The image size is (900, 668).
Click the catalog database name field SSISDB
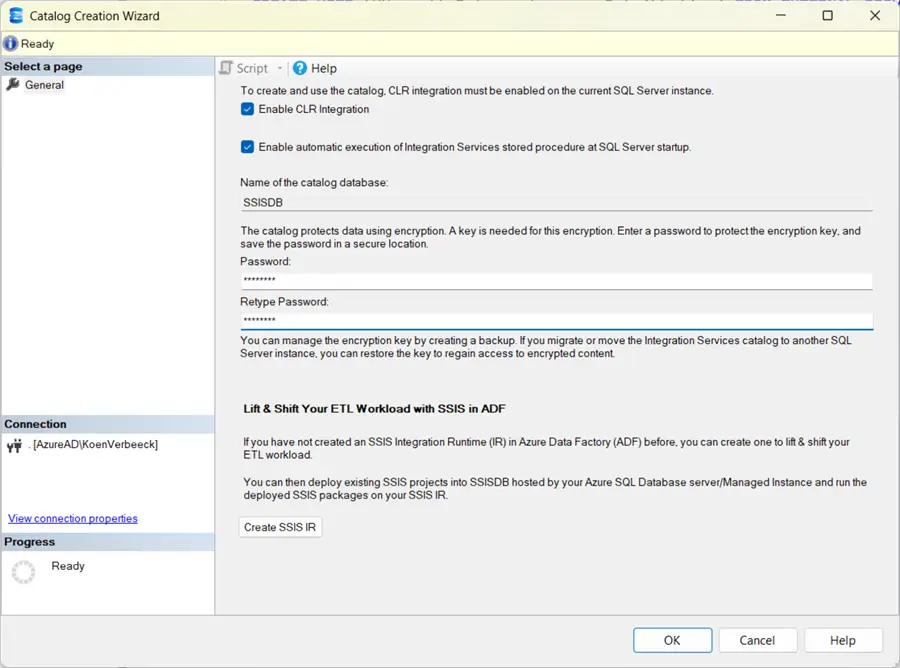[x=556, y=203]
